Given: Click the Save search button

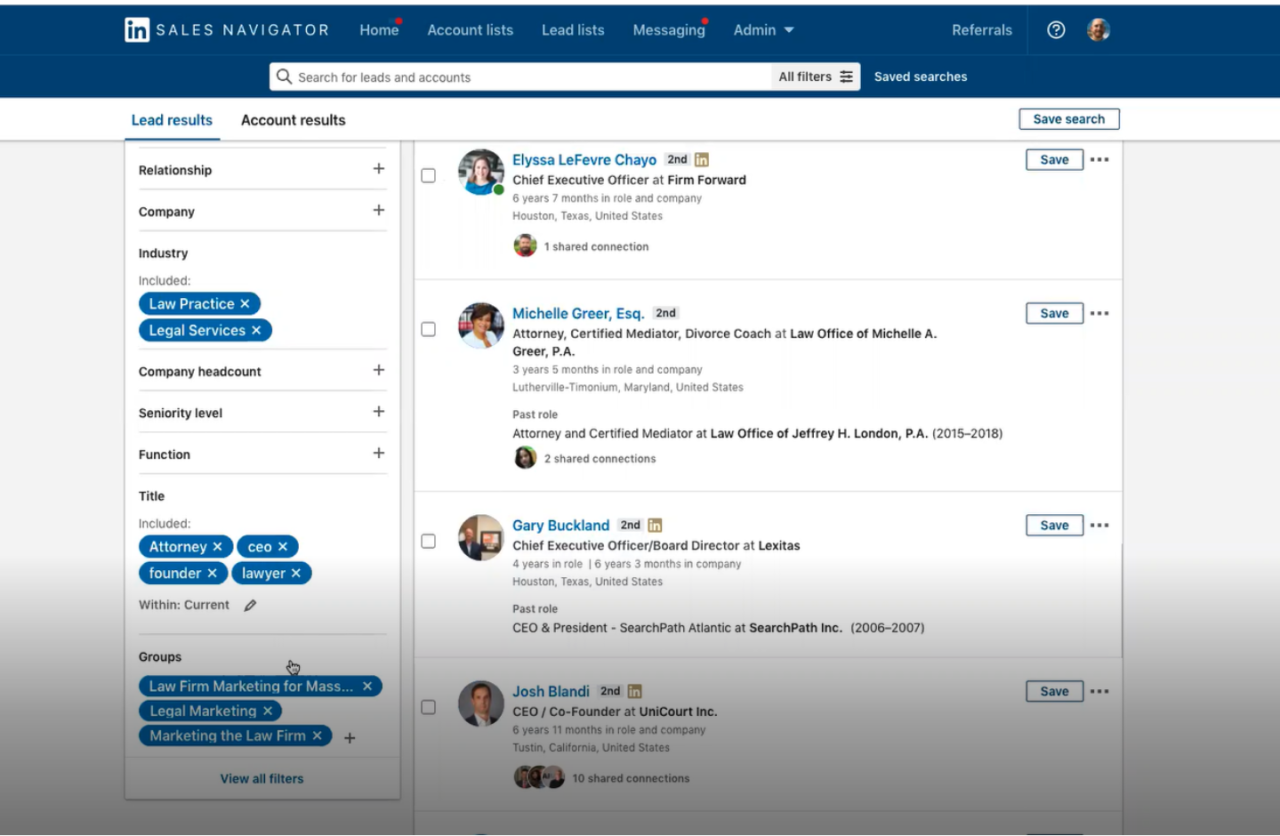Looking at the screenshot, I should tap(1068, 118).
